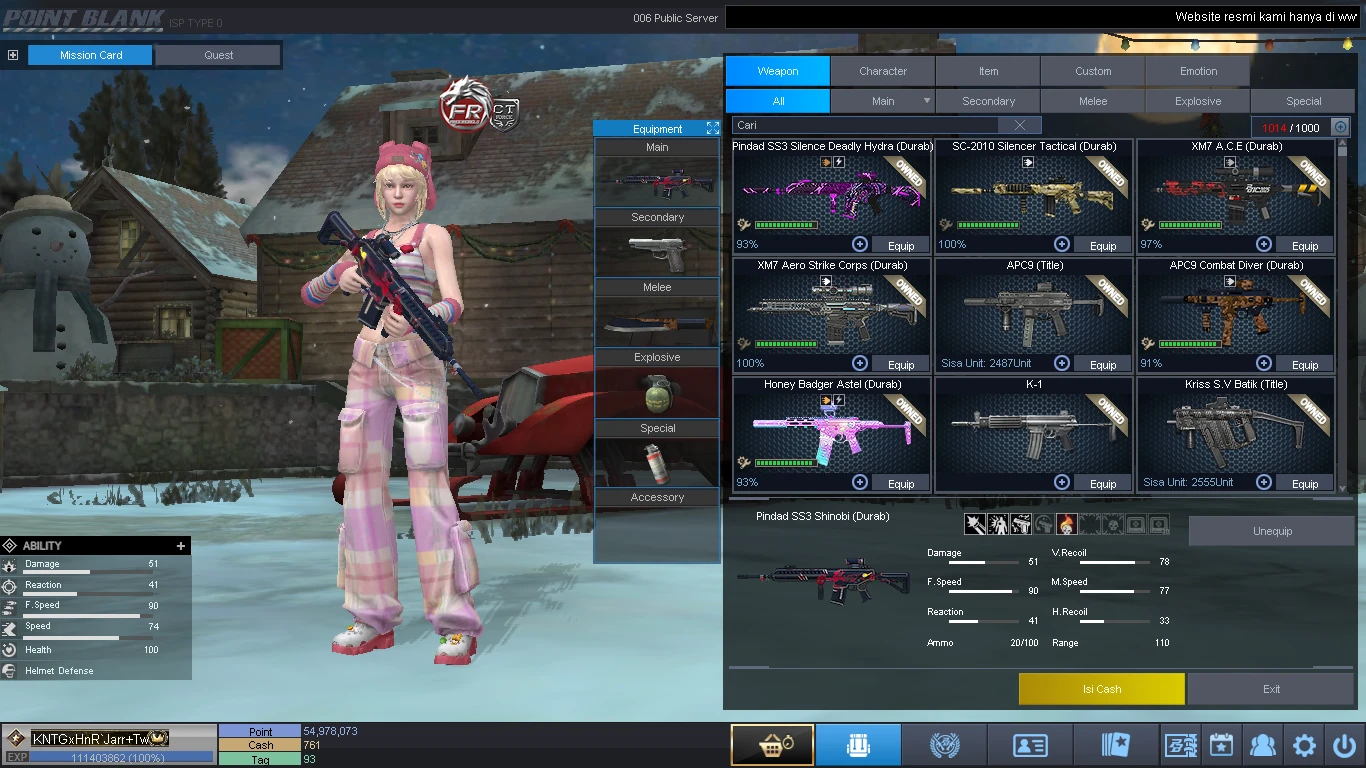Click the plus icon on APC9 Combat Diver card

[1264, 363]
